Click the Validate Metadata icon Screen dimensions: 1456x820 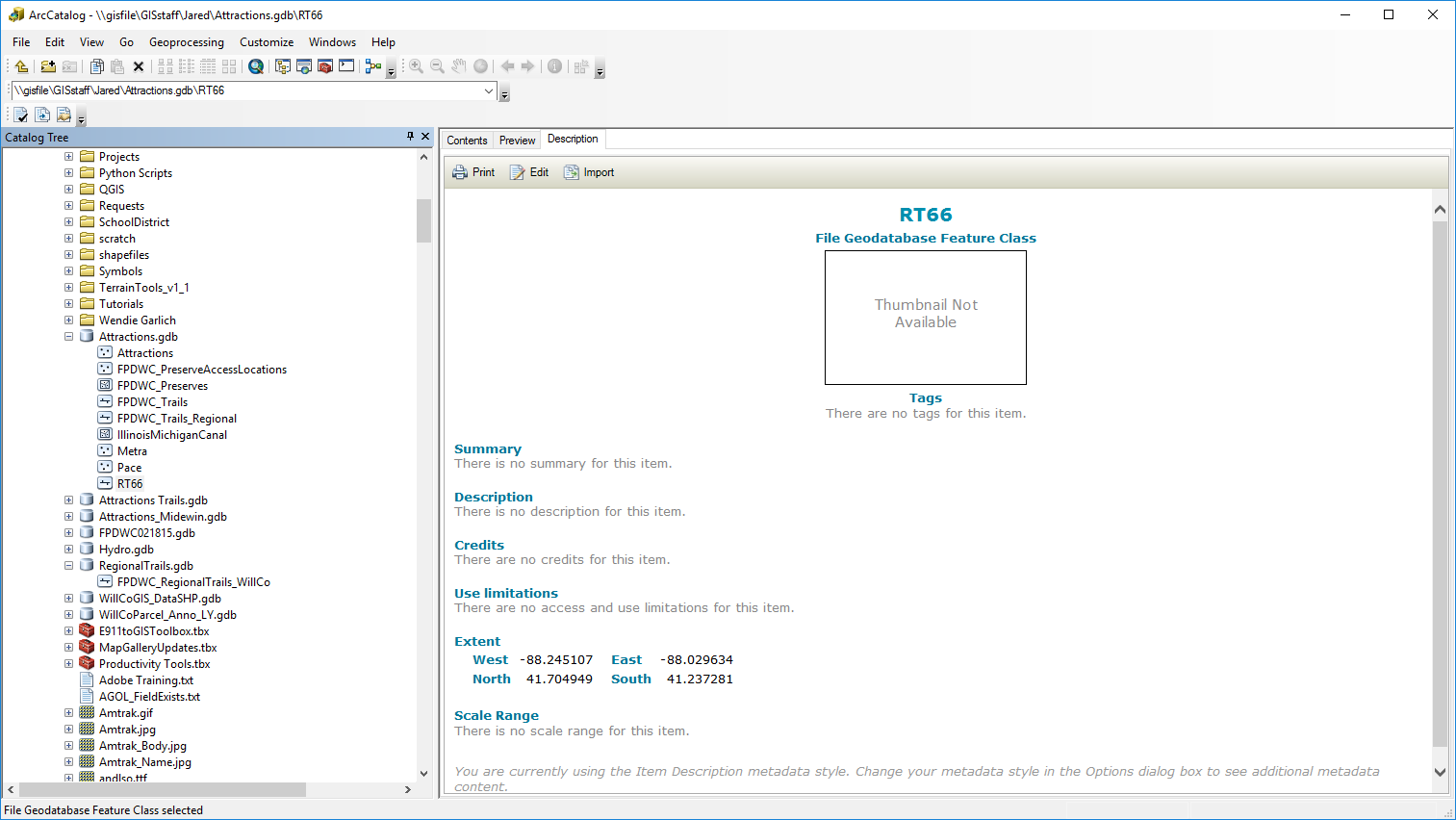21,115
